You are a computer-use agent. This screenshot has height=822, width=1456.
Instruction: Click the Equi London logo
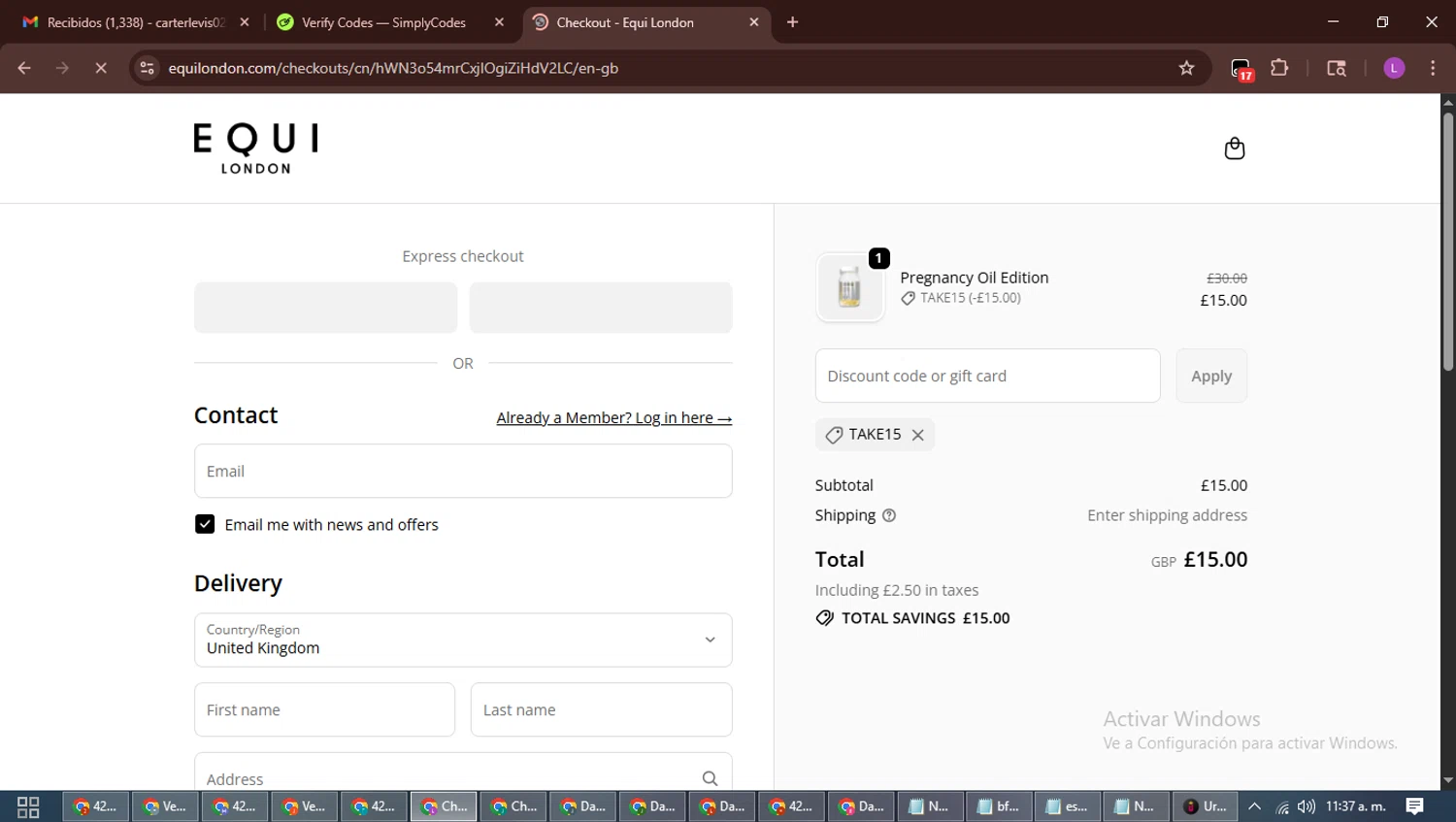255,148
